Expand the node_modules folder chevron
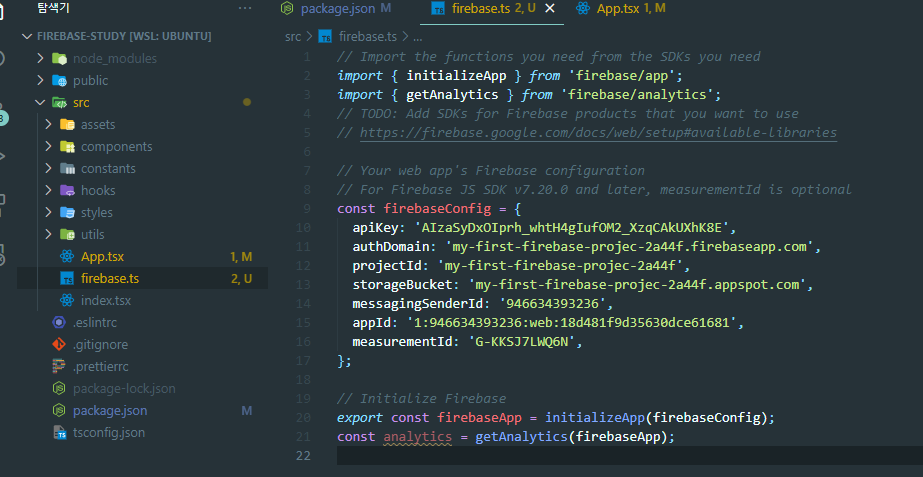 pyautogui.click(x=40, y=58)
